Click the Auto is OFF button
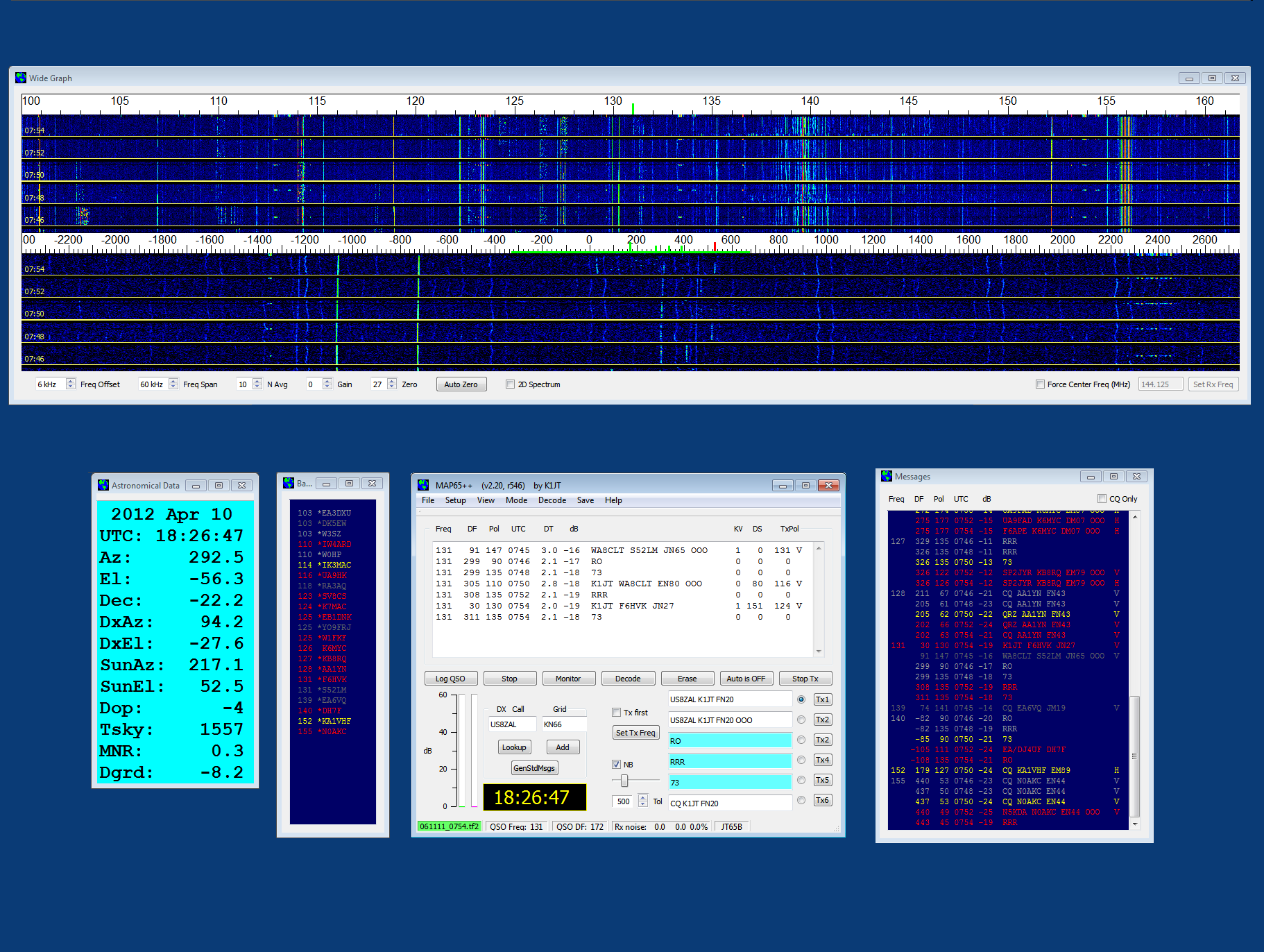This screenshot has width=1264, height=952. 746,679
